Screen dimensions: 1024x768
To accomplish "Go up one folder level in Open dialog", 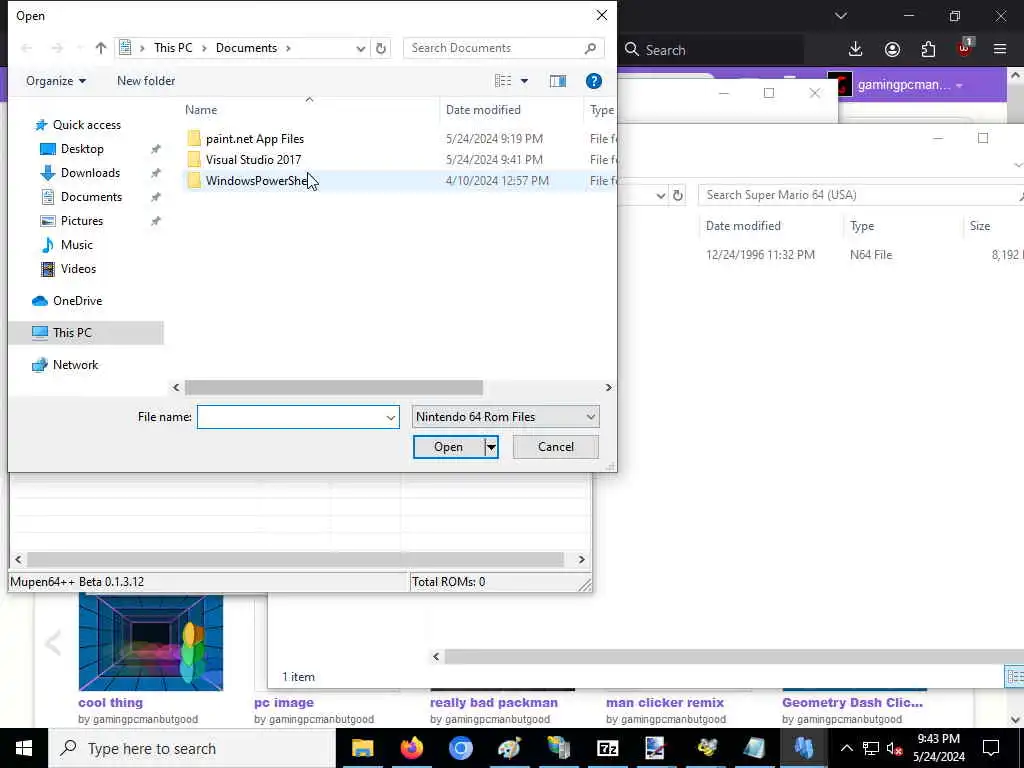I will click(101, 48).
